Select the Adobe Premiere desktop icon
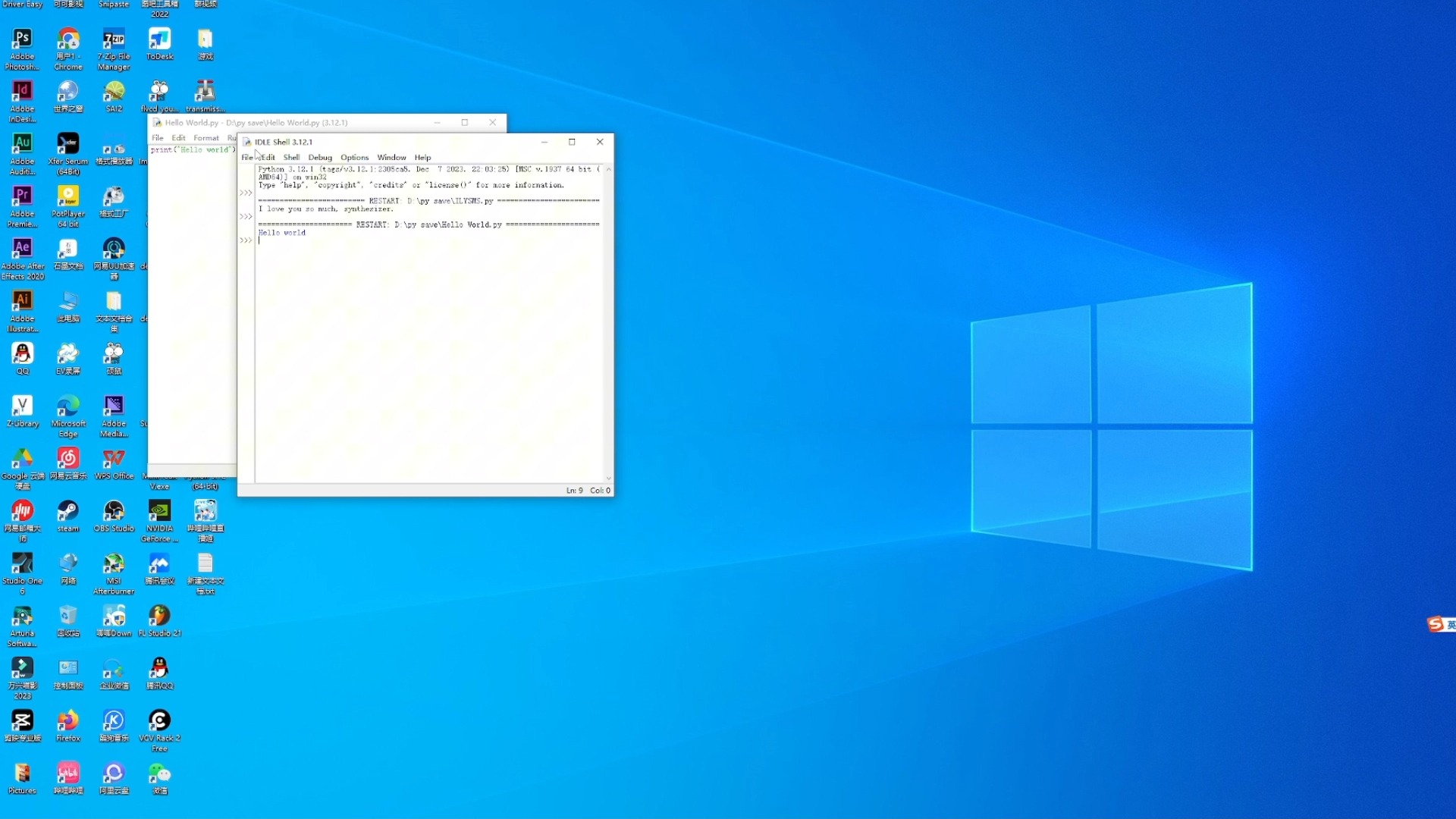Viewport: 1456px width, 819px height. tap(22, 206)
